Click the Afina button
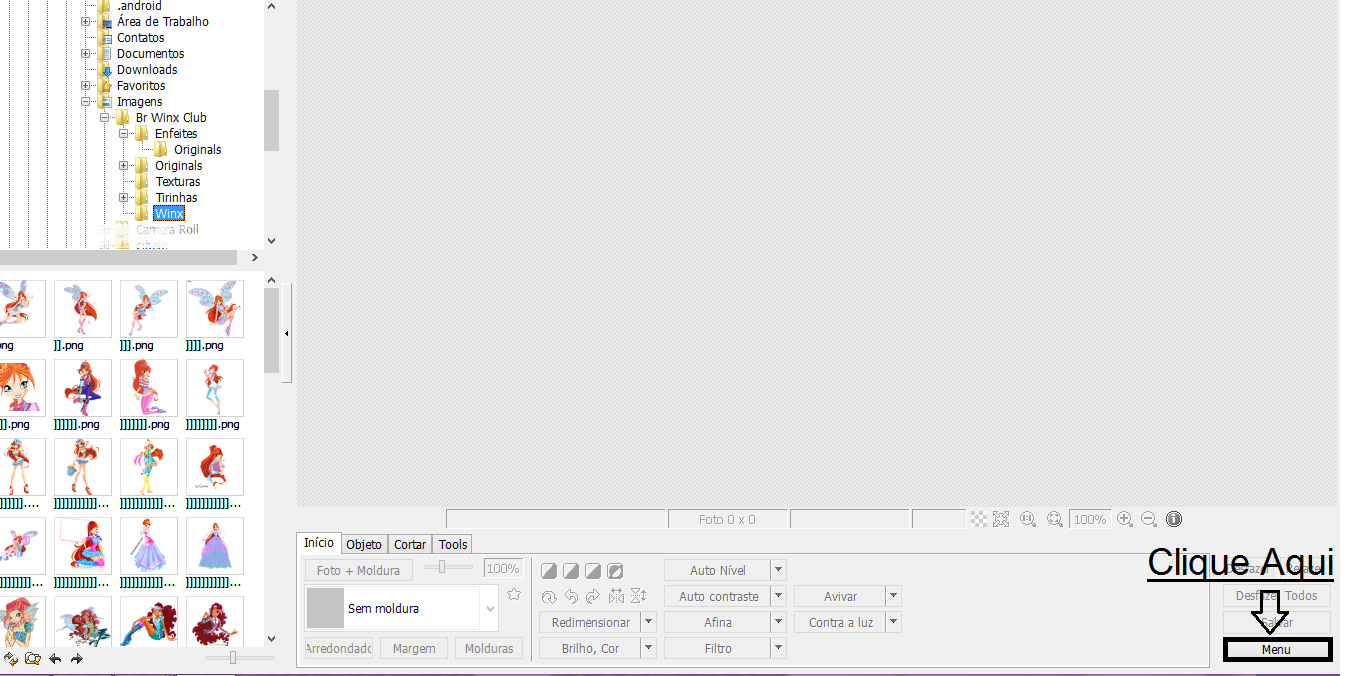The image size is (1366, 676). (x=718, y=622)
